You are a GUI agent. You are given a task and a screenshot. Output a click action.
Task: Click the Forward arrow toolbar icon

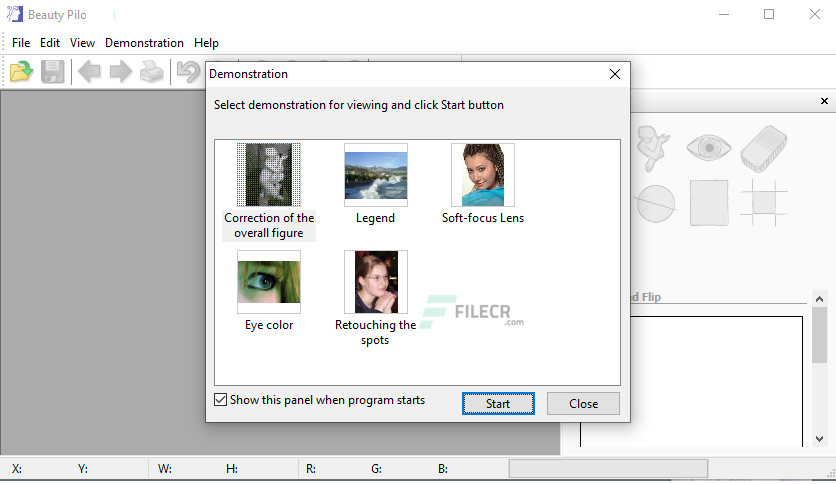pos(120,71)
